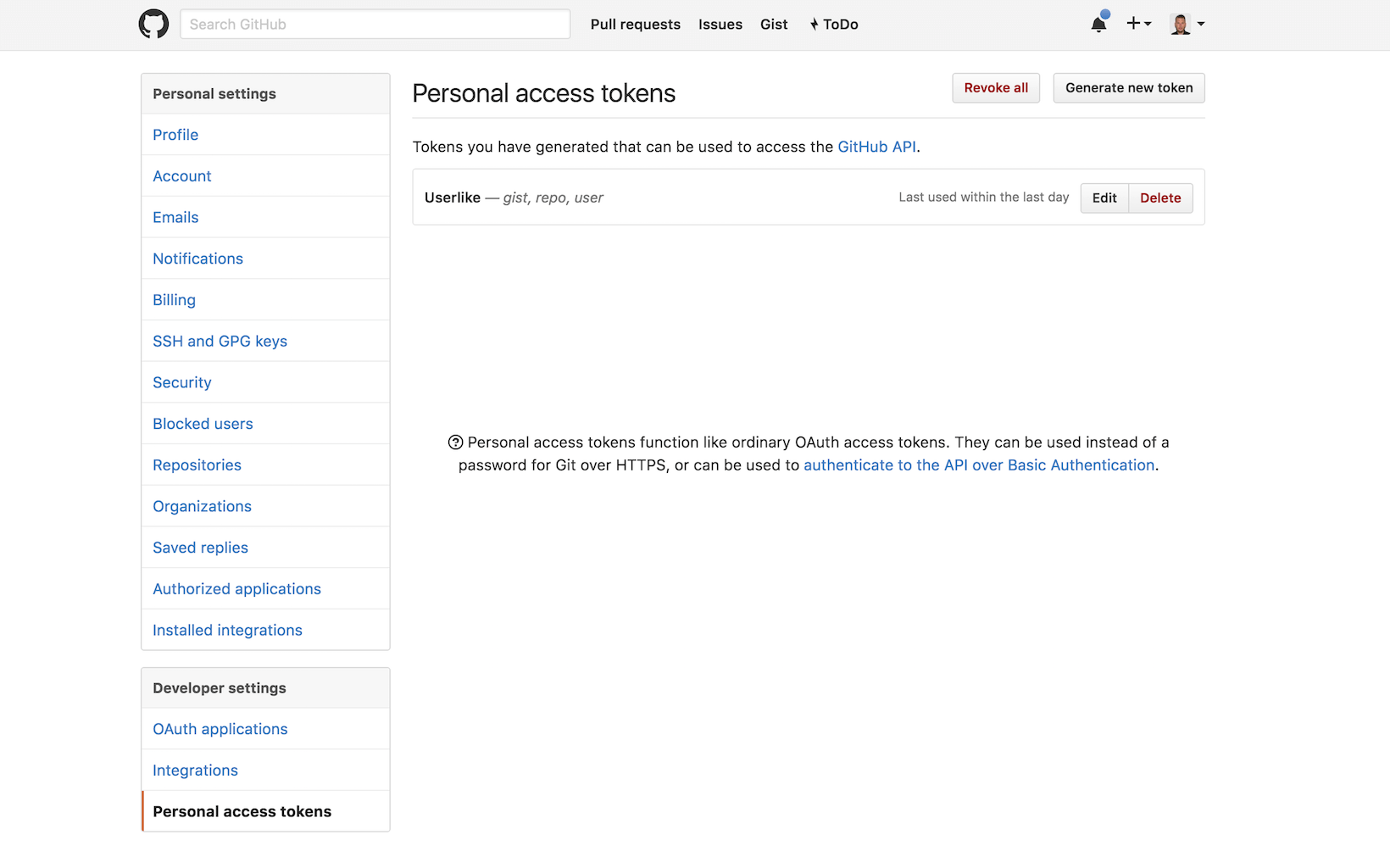Edit the Userlike token

pos(1104,198)
